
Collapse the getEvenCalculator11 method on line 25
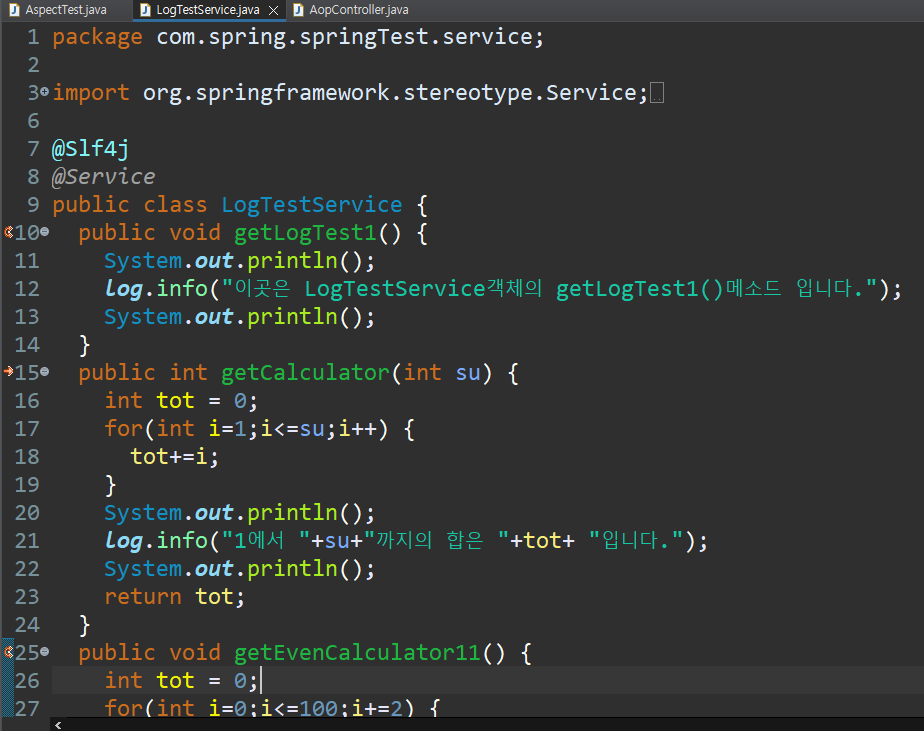tap(45, 653)
